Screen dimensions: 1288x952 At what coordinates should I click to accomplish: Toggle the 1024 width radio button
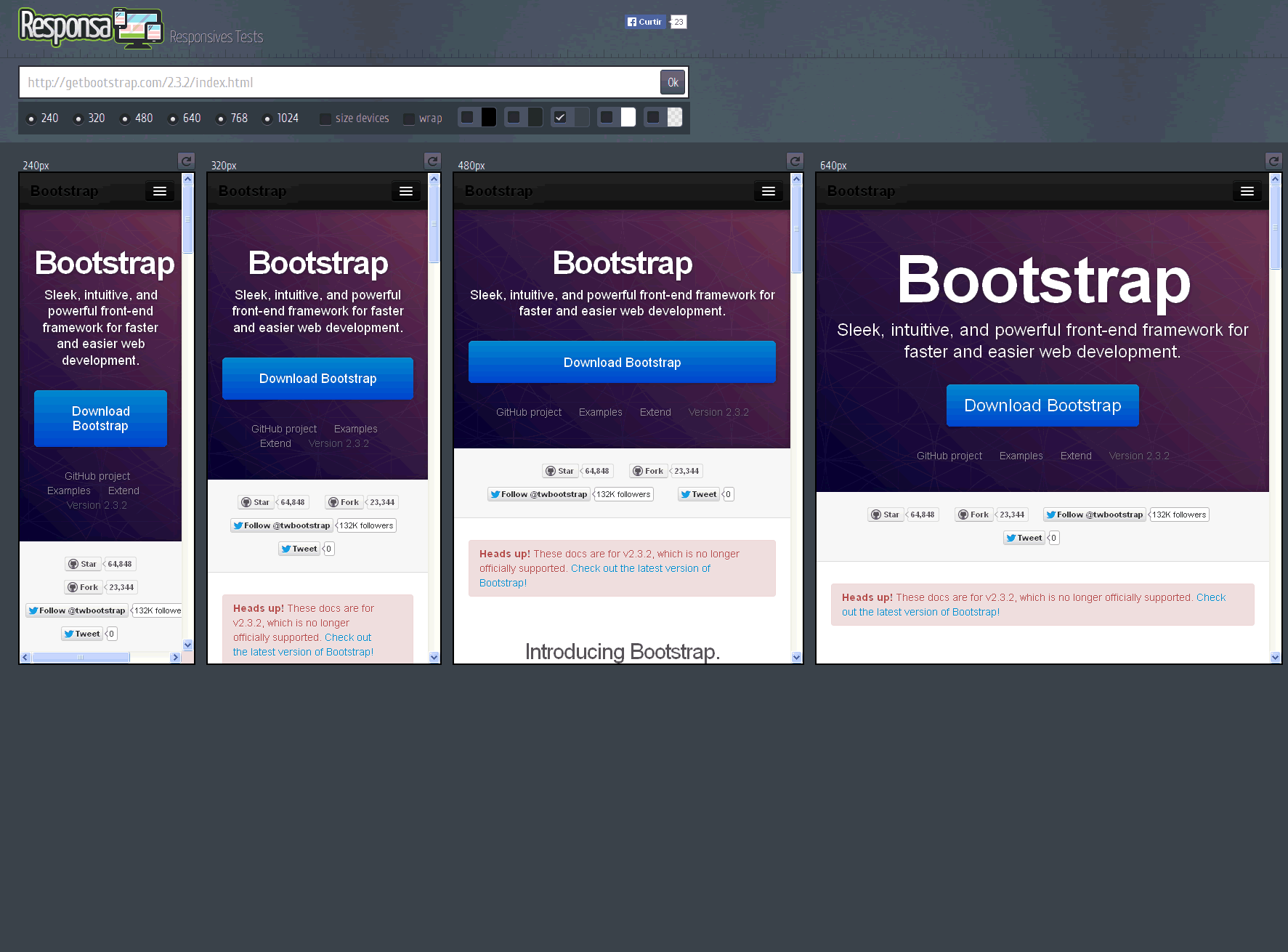point(267,118)
